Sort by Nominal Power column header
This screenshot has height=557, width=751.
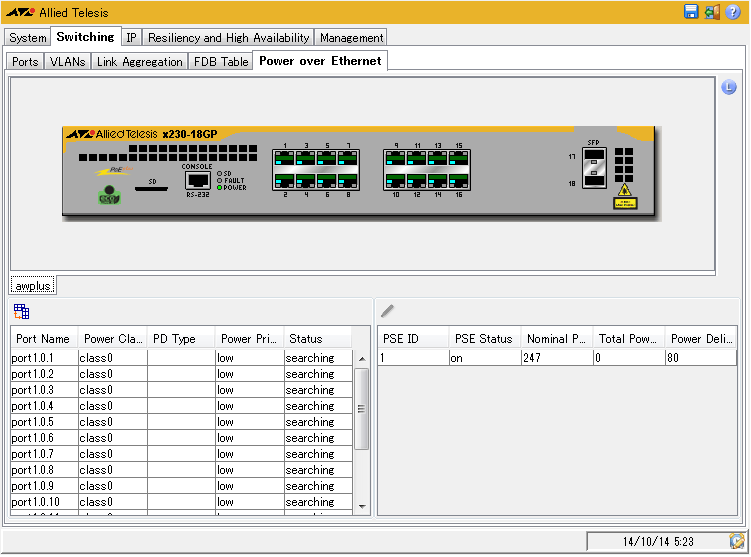pos(557,339)
